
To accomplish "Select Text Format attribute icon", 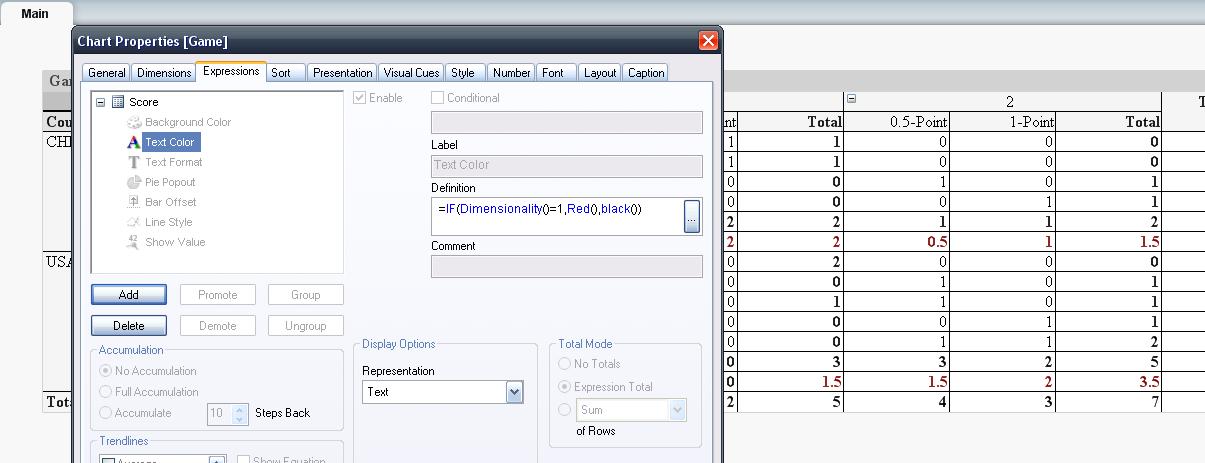I will point(134,162).
